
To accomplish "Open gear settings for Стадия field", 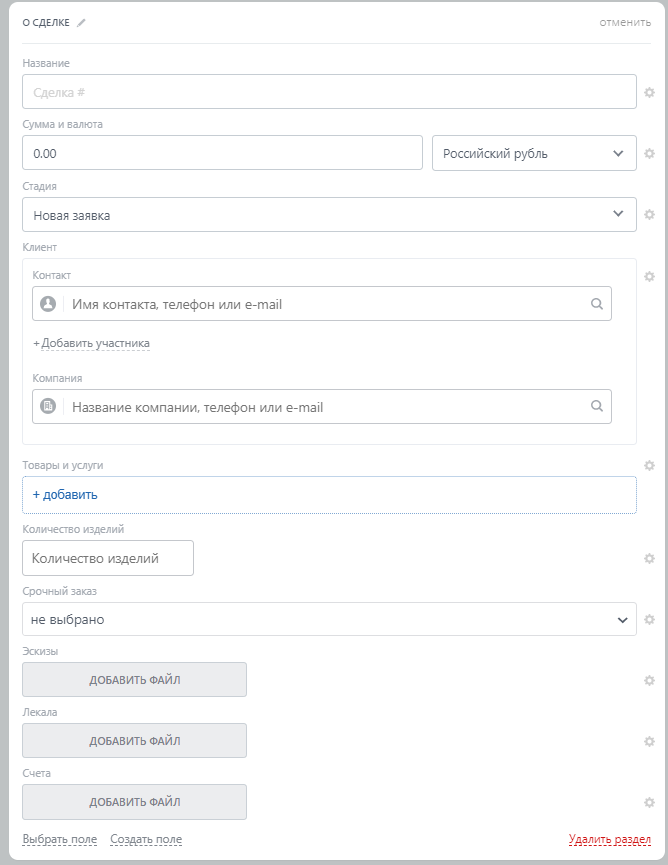I will 649,214.
